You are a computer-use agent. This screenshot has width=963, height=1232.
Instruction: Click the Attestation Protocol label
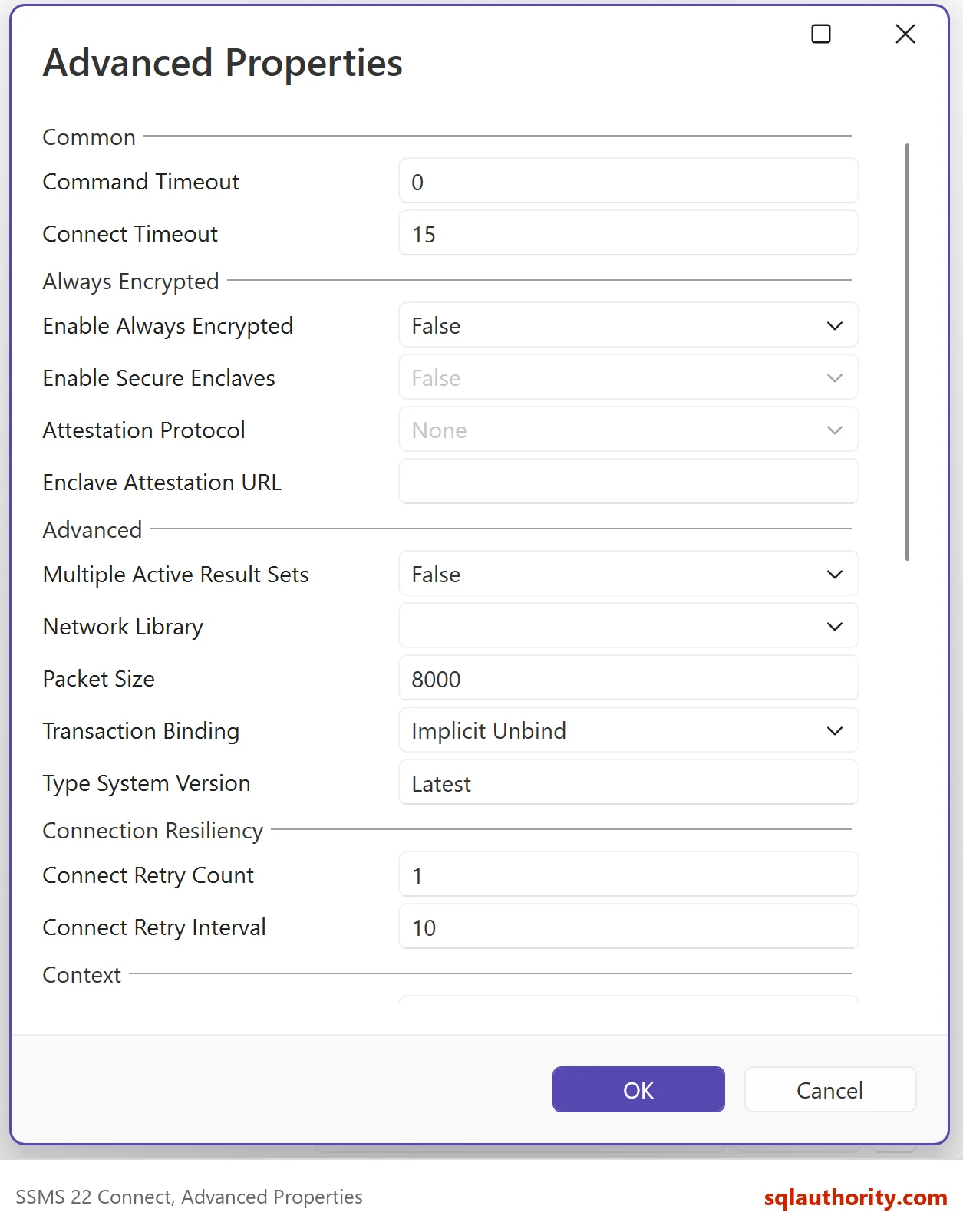point(144,430)
